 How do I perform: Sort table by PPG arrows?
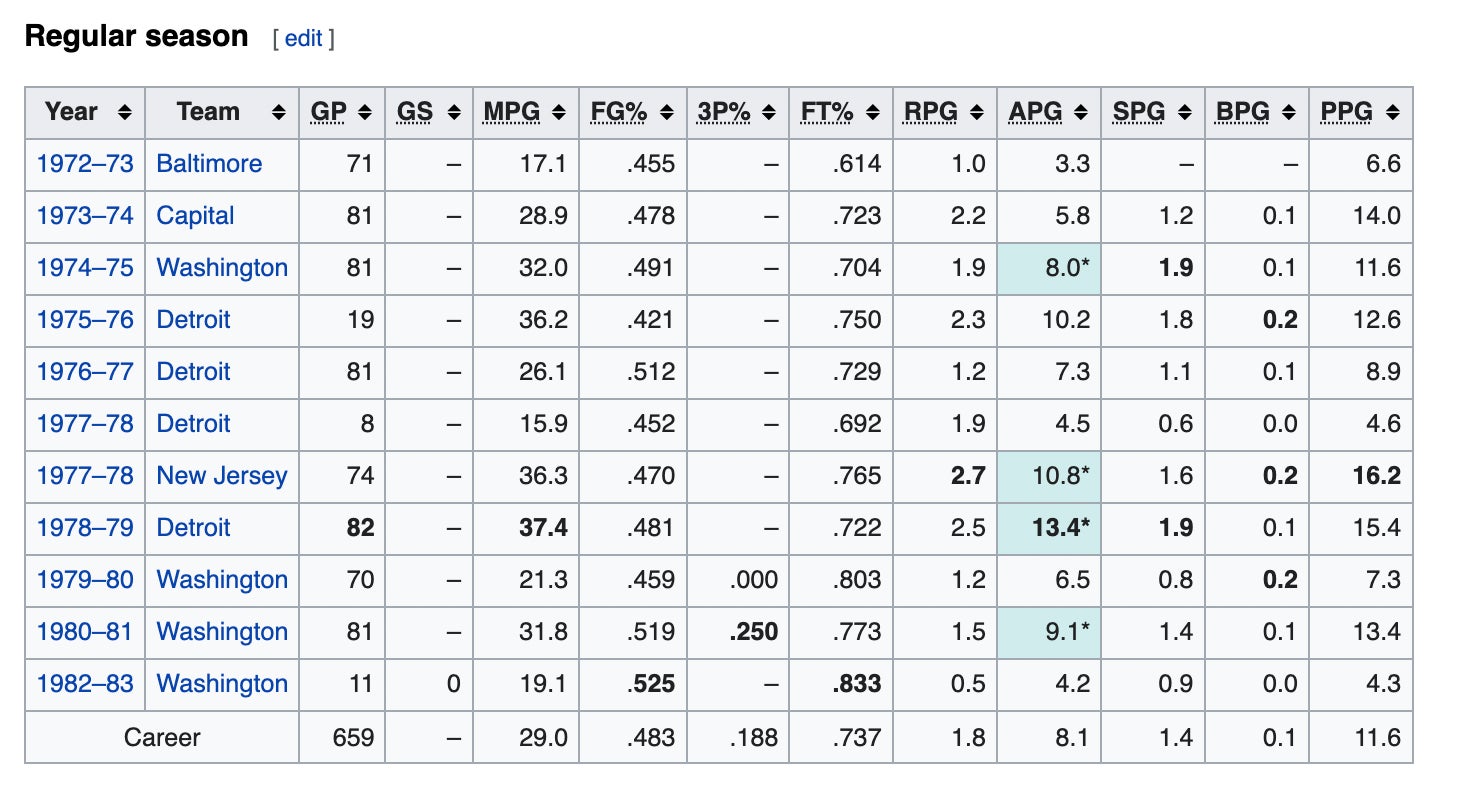[x=1392, y=113]
